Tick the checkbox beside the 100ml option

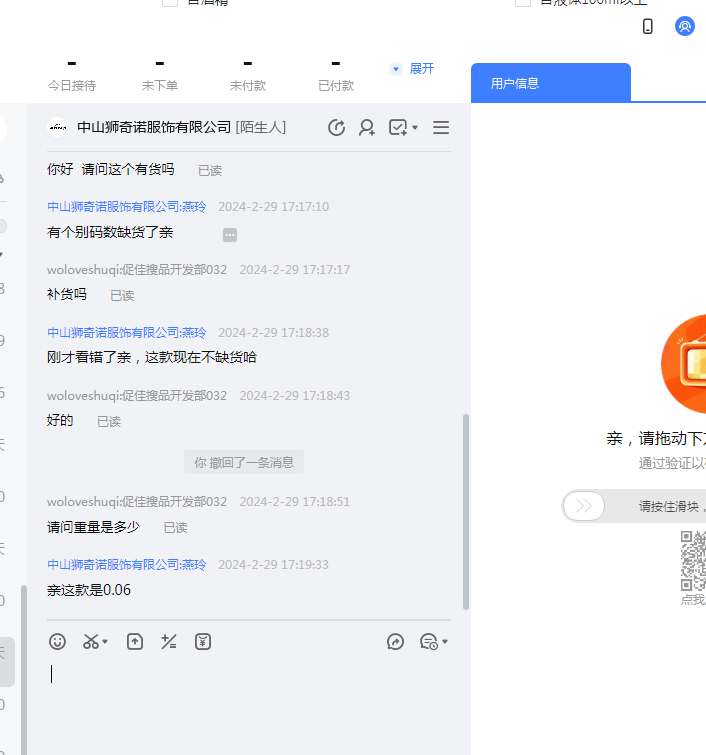[x=522, y=3]
